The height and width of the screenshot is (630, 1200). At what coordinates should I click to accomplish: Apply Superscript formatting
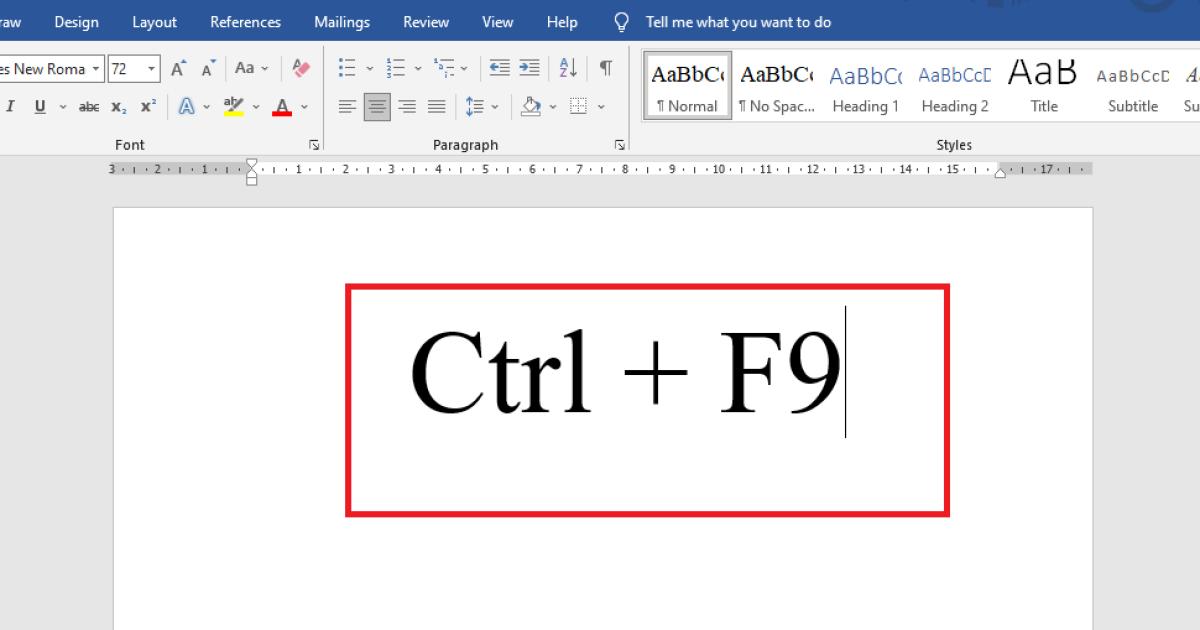pyautogui.click(x=148, y=106)
